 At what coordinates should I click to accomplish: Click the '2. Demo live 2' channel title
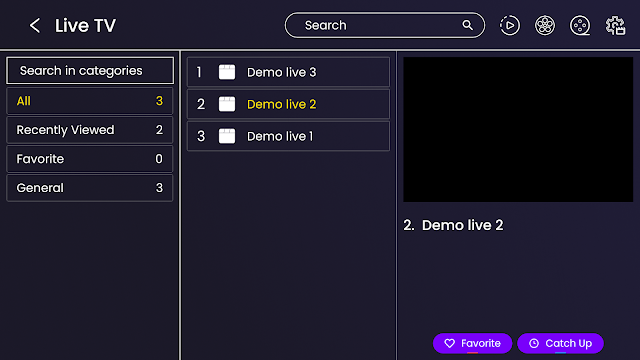point(453,225)
